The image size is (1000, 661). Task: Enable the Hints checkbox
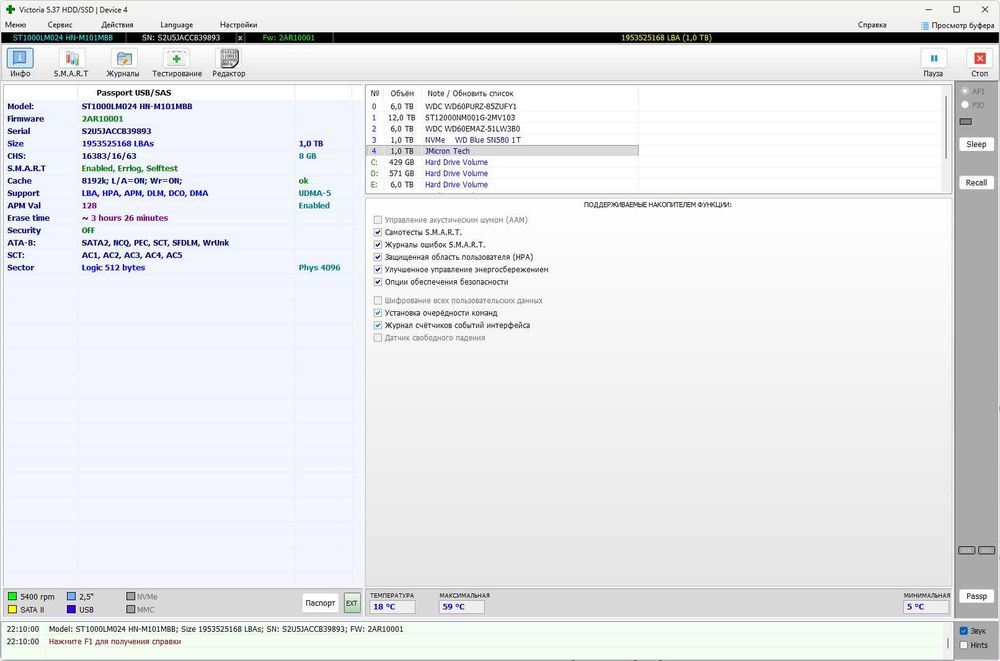(964, 645)
